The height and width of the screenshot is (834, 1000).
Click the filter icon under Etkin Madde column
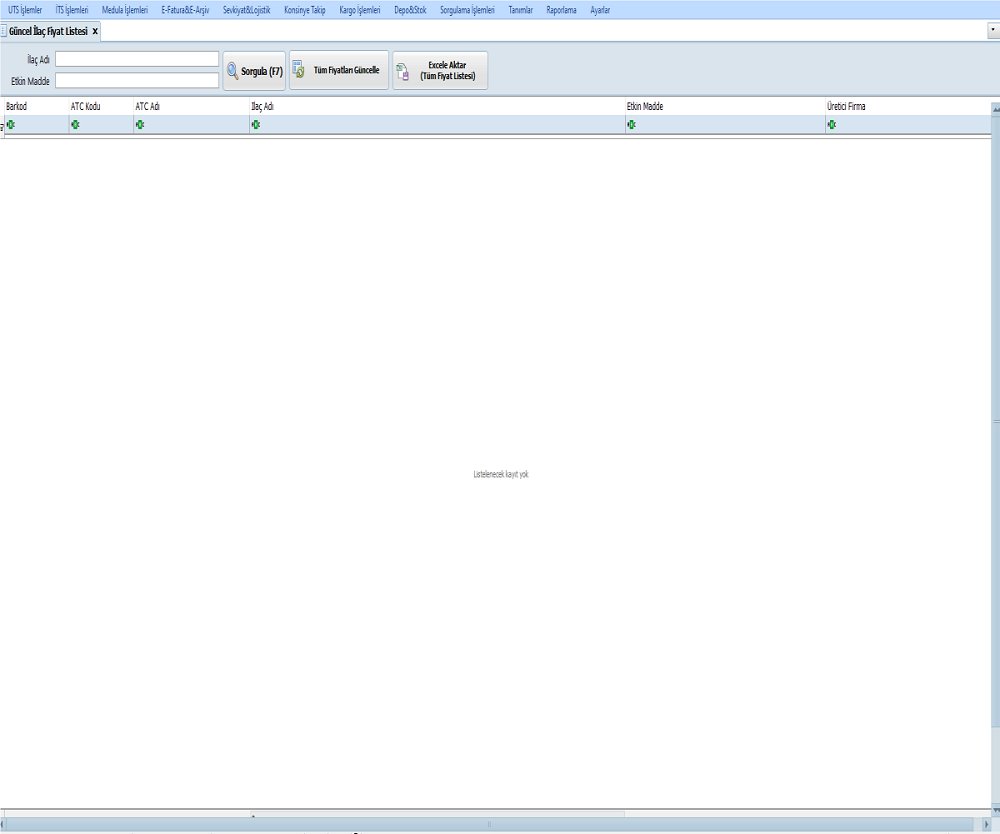tap(631, 125)
